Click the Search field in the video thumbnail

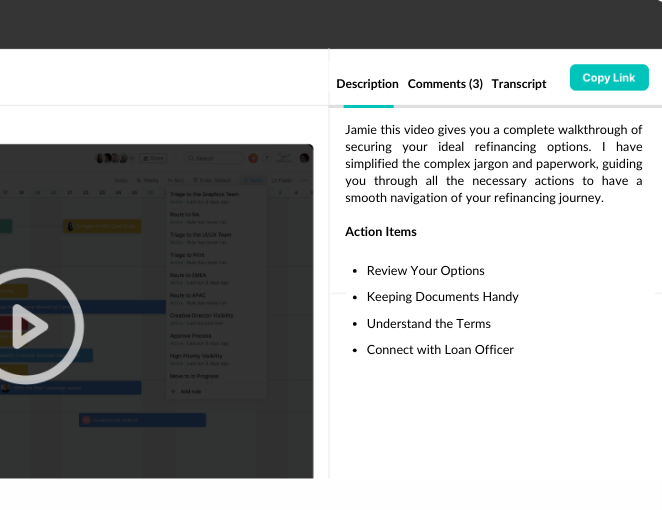point(214,158)
